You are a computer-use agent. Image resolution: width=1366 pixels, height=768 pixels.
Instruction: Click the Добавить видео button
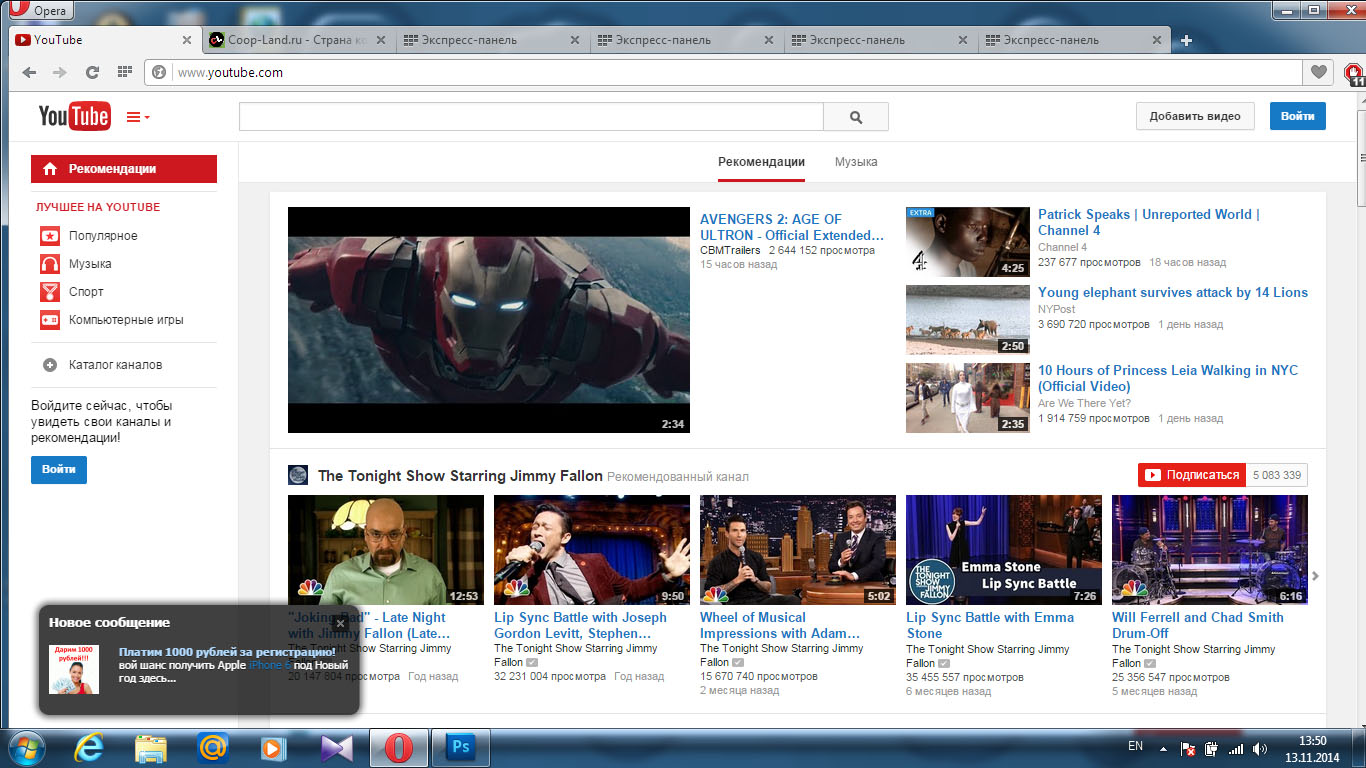pos(1195,116)
